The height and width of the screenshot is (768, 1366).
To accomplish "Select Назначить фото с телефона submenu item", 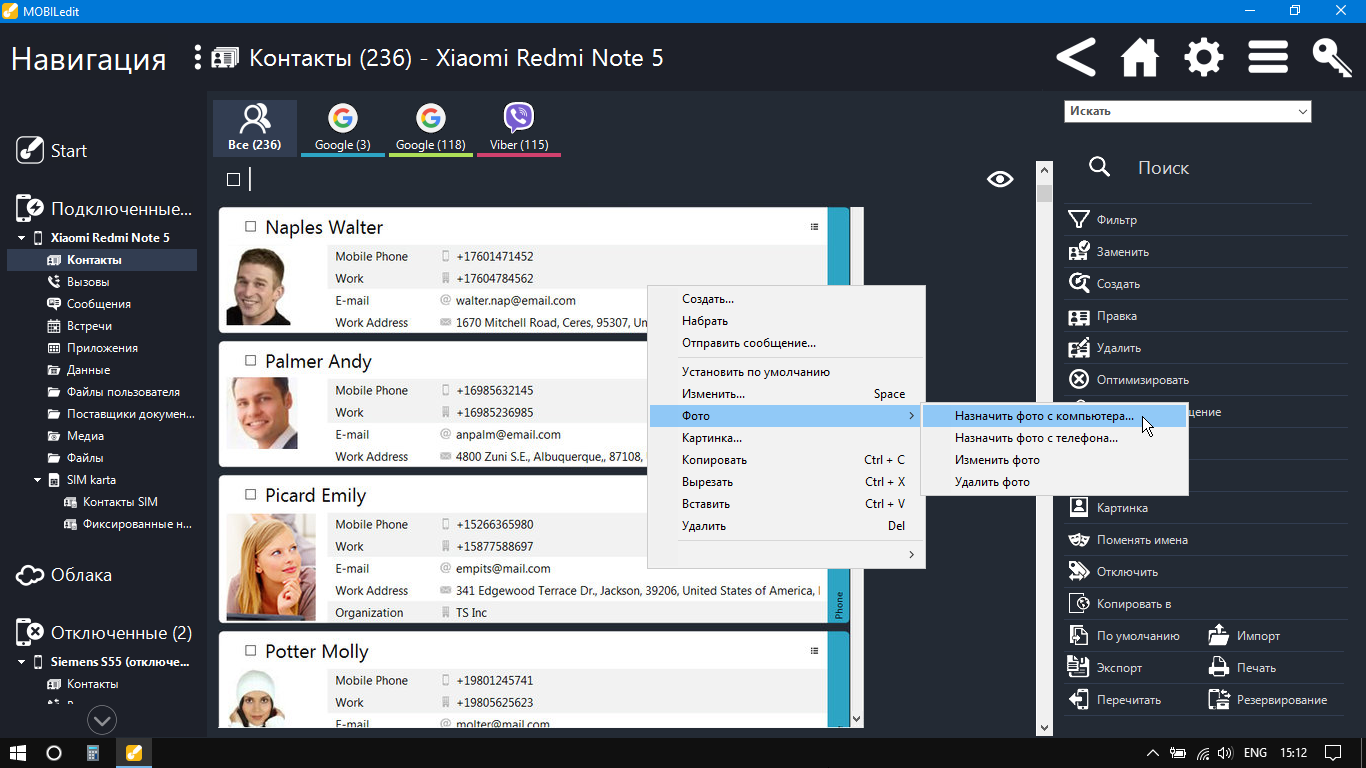I will (x=1055, y=438).
